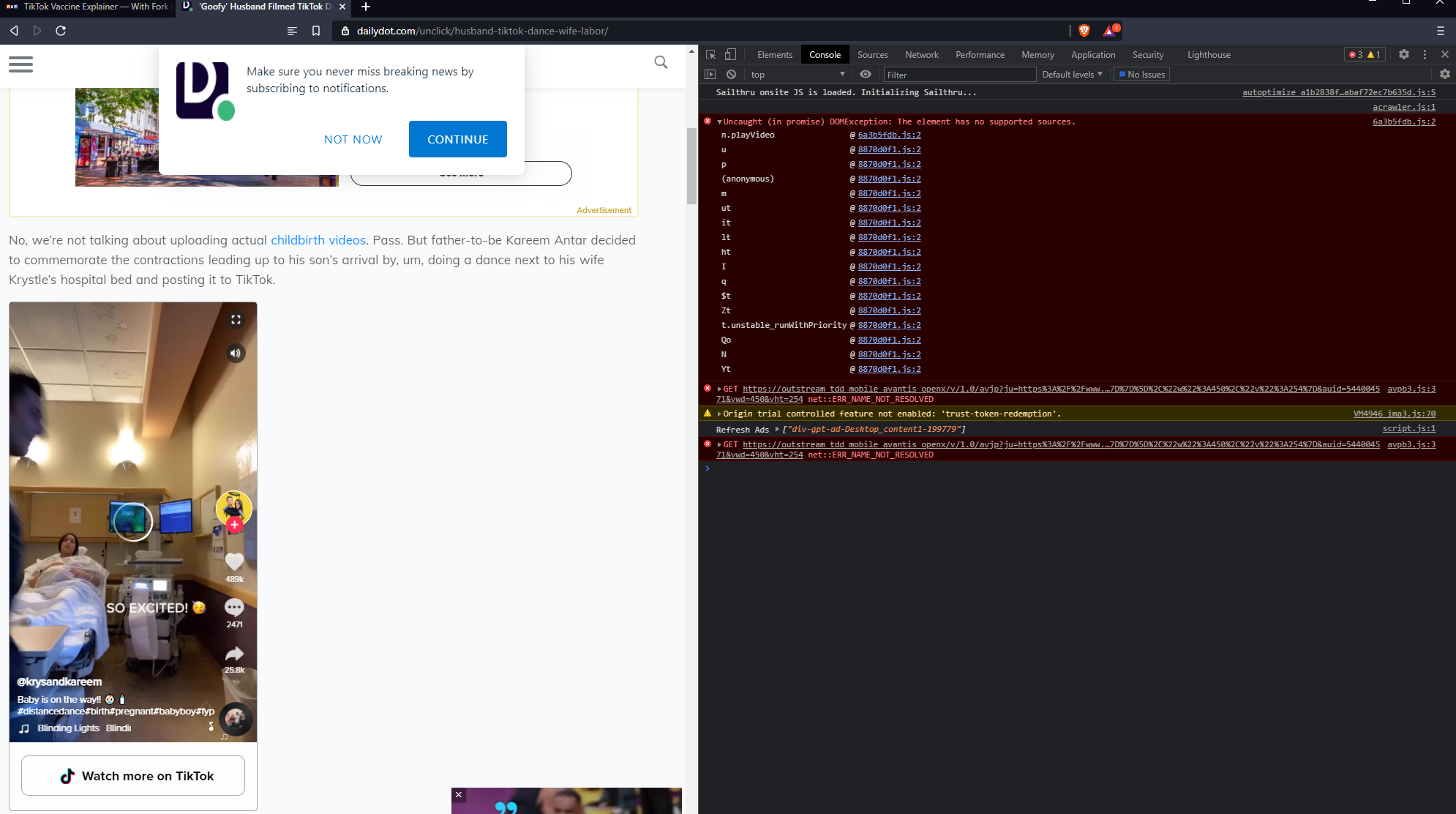Click the console Filter input field
Viewport: 1456px width, 814px height.
pyautogui.click(x=959, y=74)
